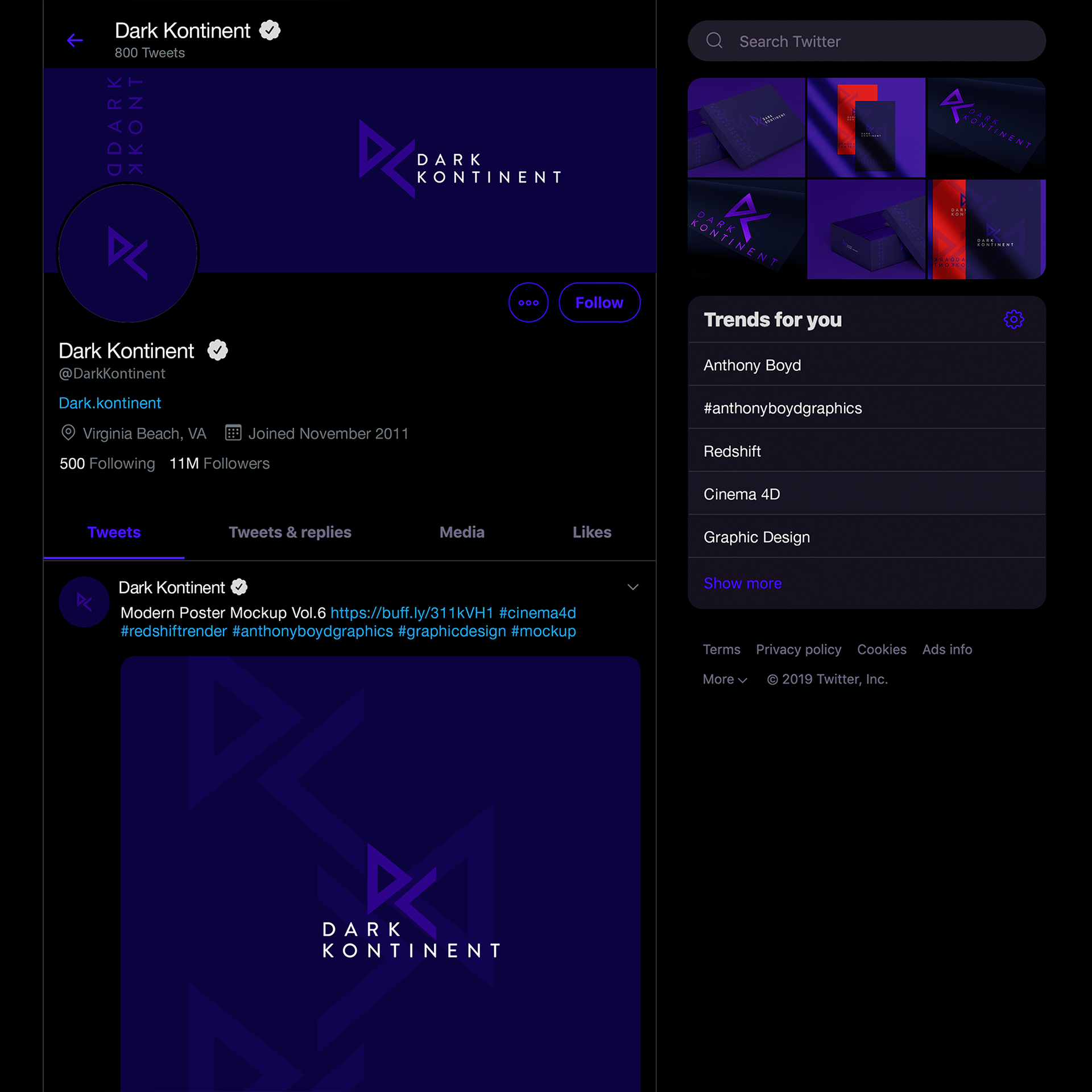The image size is (1092, 1092).
Task: Go back using the header arrow
Action: click(75, 40)
